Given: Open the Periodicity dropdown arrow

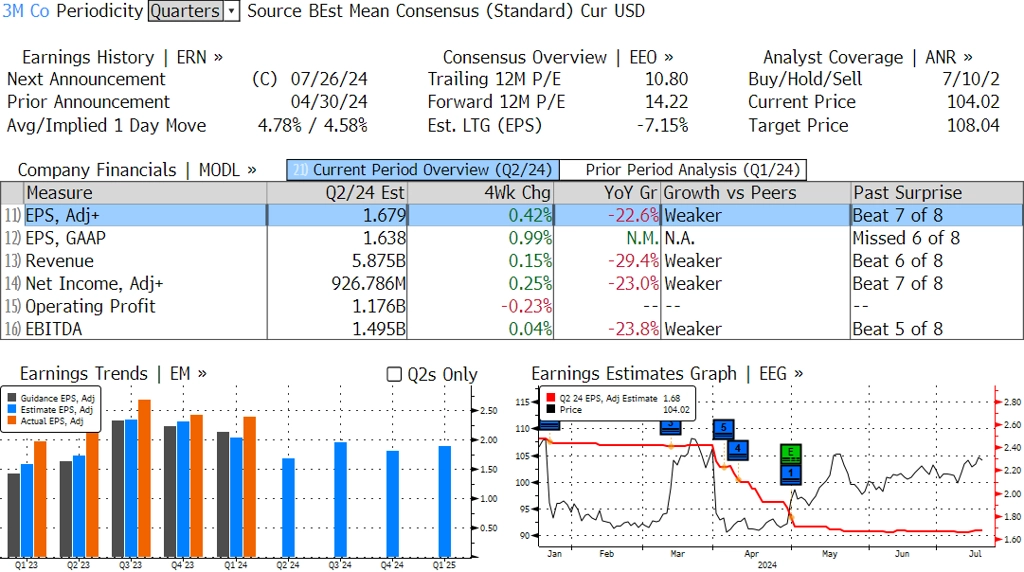Looking at the screenshot, I should tap(231, 11).
